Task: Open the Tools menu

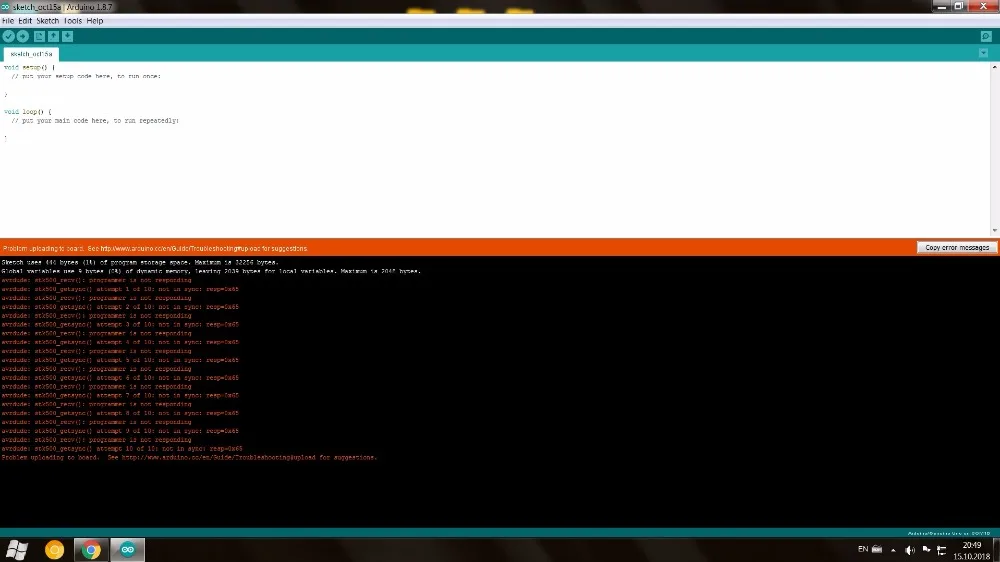Action: (73, 20)
